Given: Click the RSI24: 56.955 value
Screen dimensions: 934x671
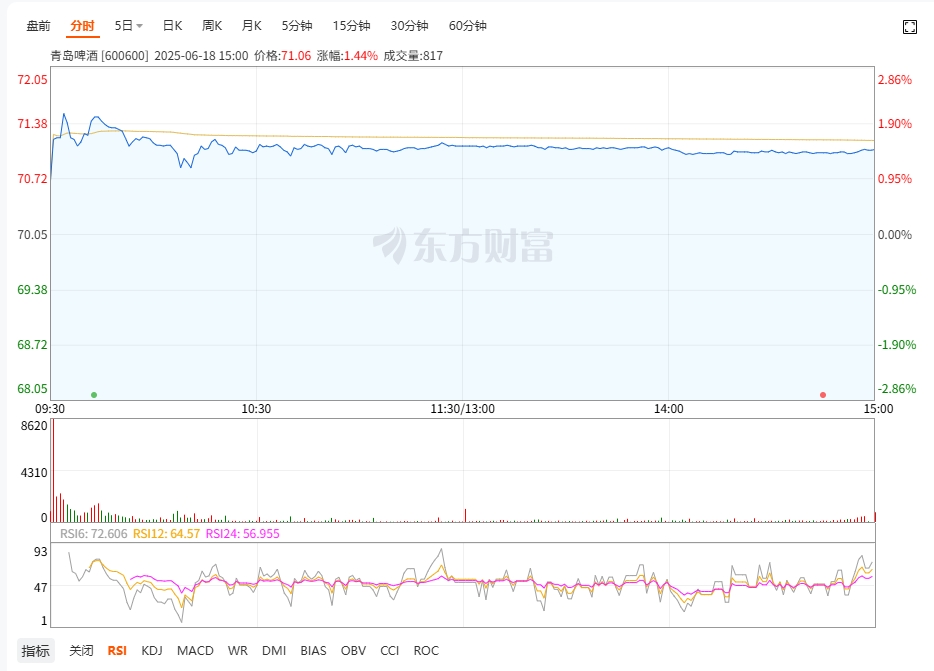Looking at the screenshot, I should coord(242,533).
